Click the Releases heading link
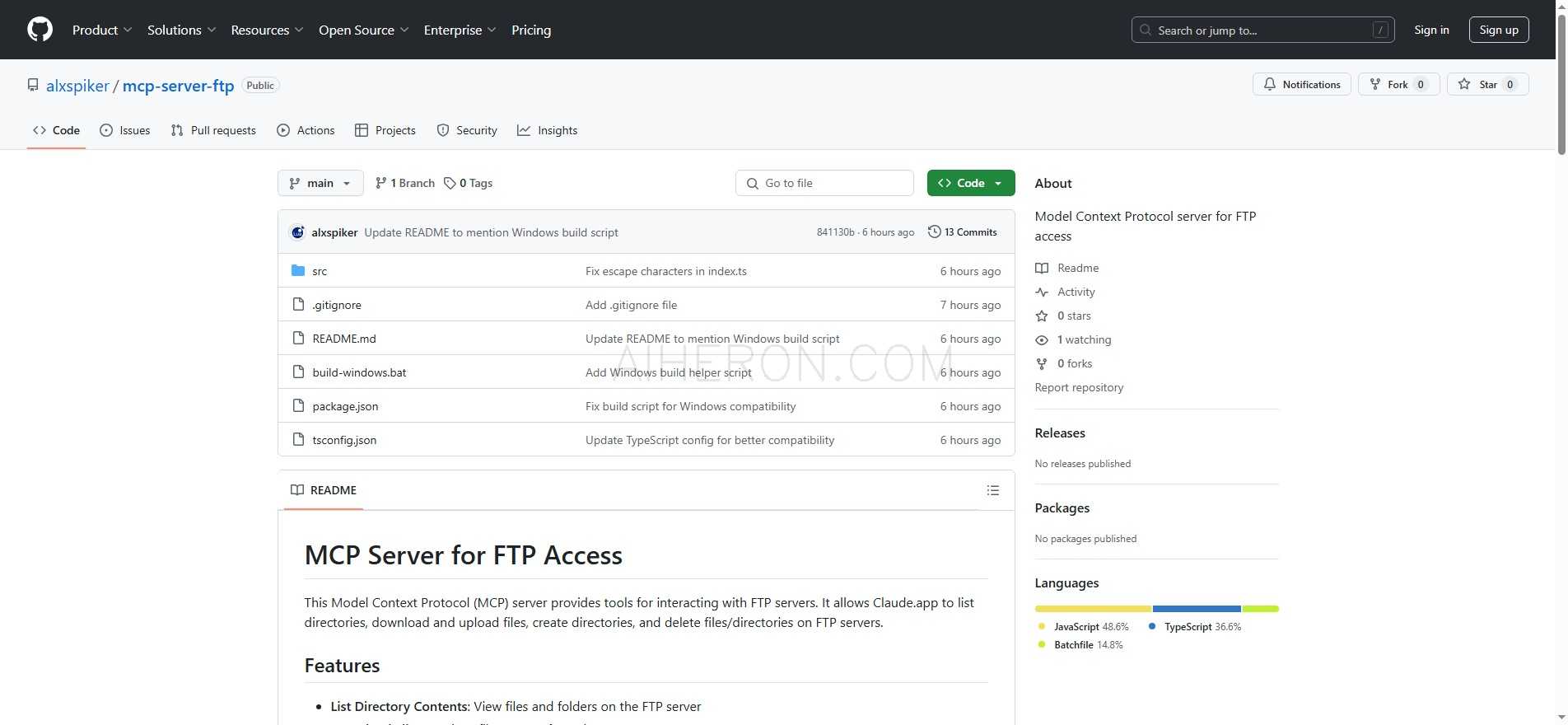The height and width of the screenshot is (725, 1568). 1060,433
